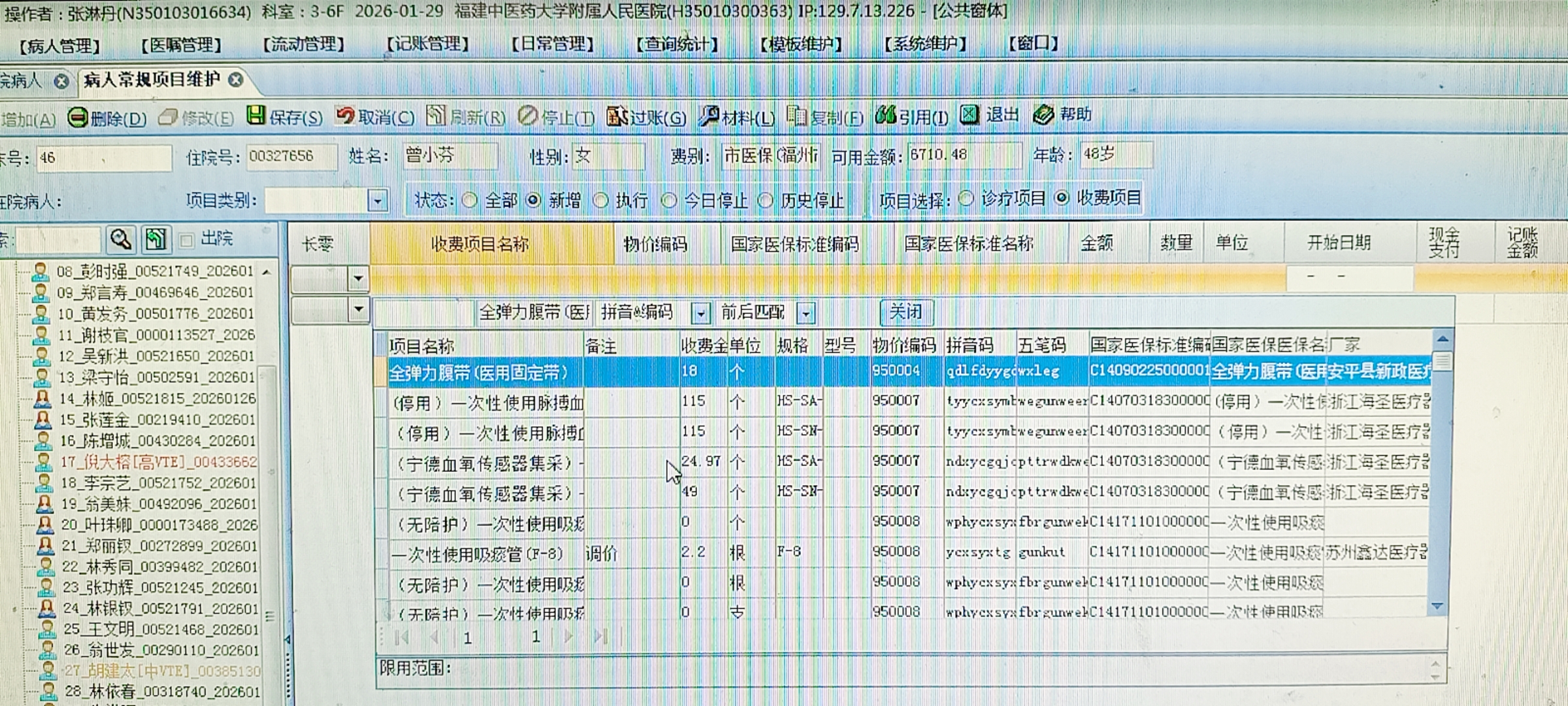
Task: Open the 【医嘱管理】 menu
Action: pos(181,45)
